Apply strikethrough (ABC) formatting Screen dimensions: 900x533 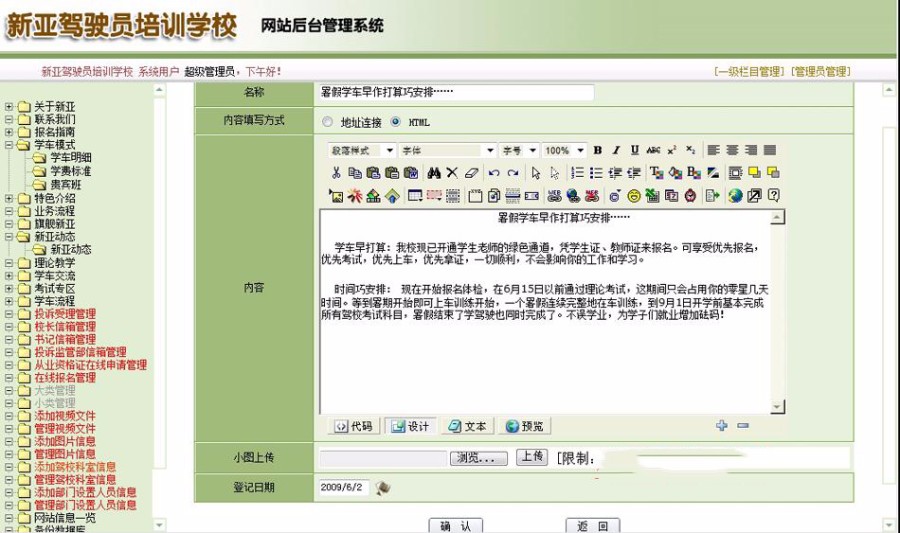tap(654, 150)
